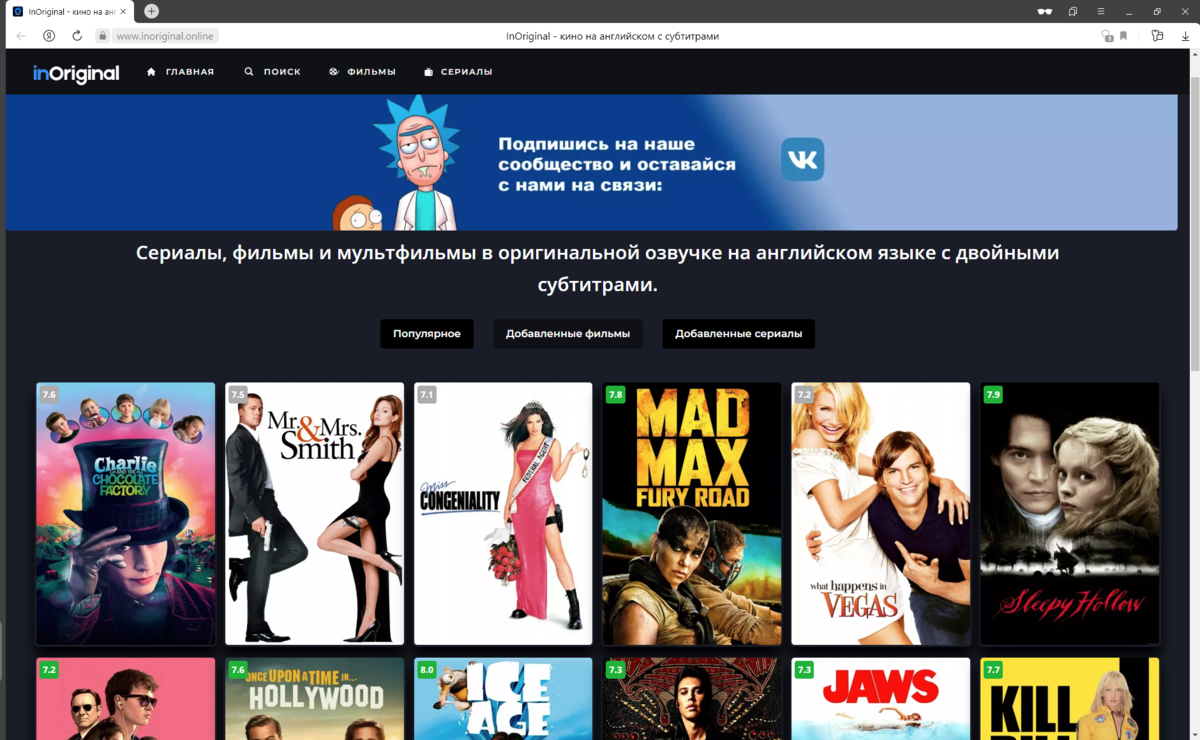Click the 8.0 rating badge on Ice Age
Image resolution: width=1200 pixels, height=740 pixels.
[x=427, y=670]
